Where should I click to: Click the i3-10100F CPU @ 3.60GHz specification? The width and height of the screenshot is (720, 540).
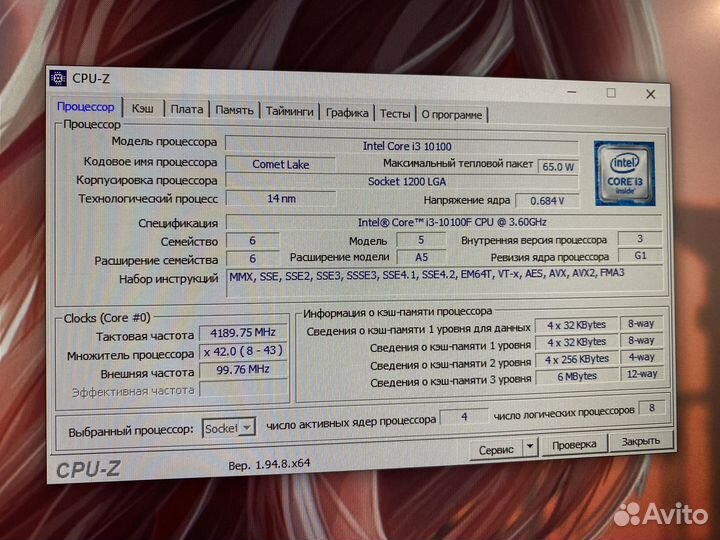444,222
